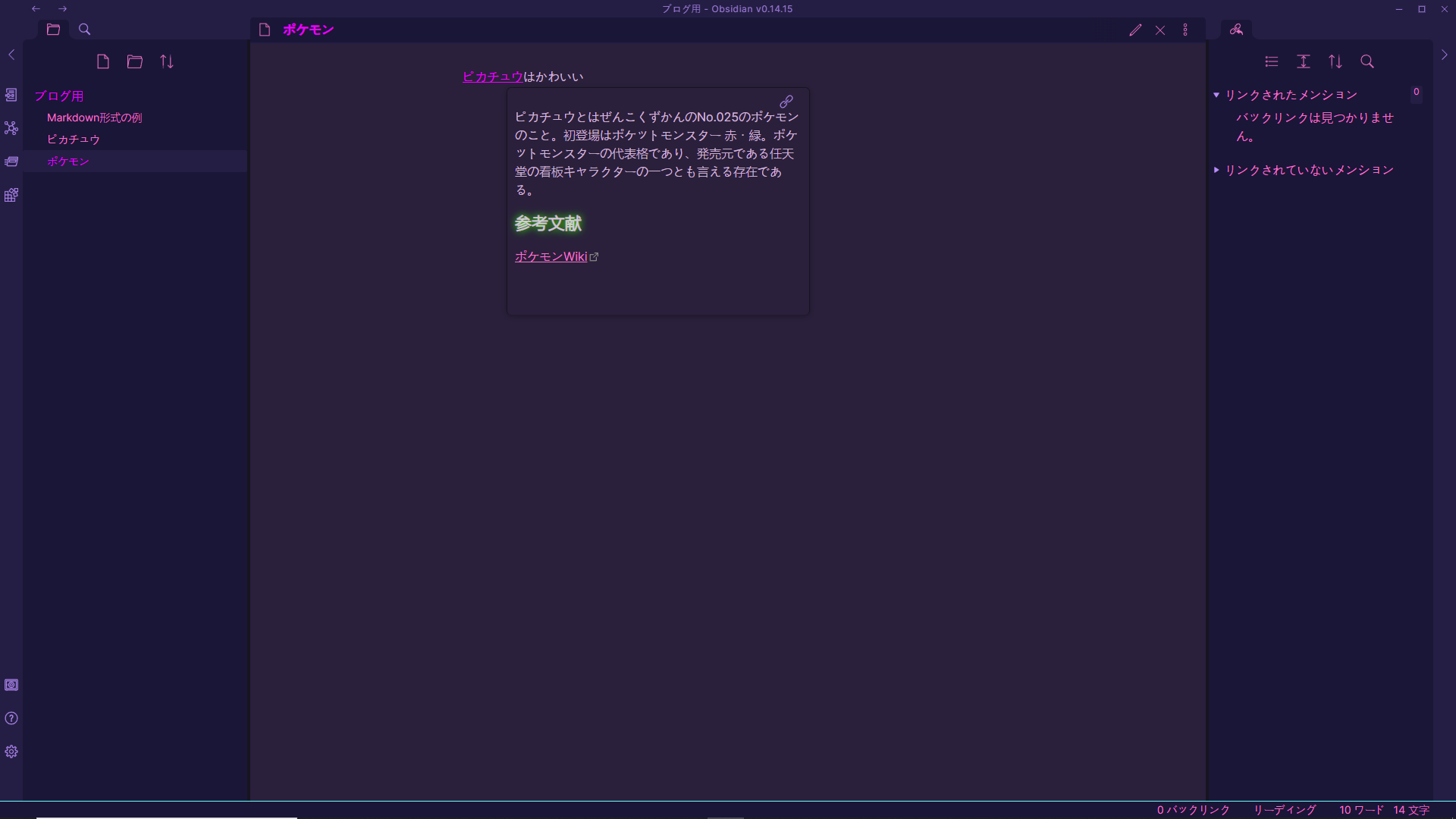Close the ポケモン note pane
The image size is (1456, 819).
pos(1160,30)
